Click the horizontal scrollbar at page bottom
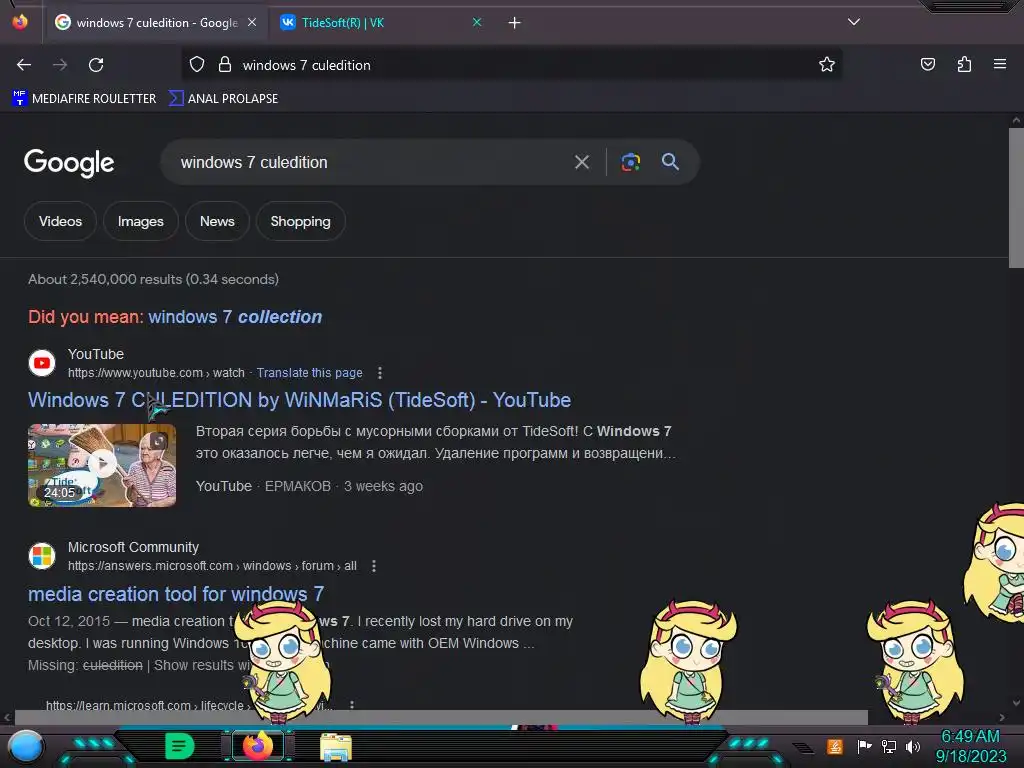Image resolution: width=1024 pixels, height=768 pixels. (x=441, y=717)
